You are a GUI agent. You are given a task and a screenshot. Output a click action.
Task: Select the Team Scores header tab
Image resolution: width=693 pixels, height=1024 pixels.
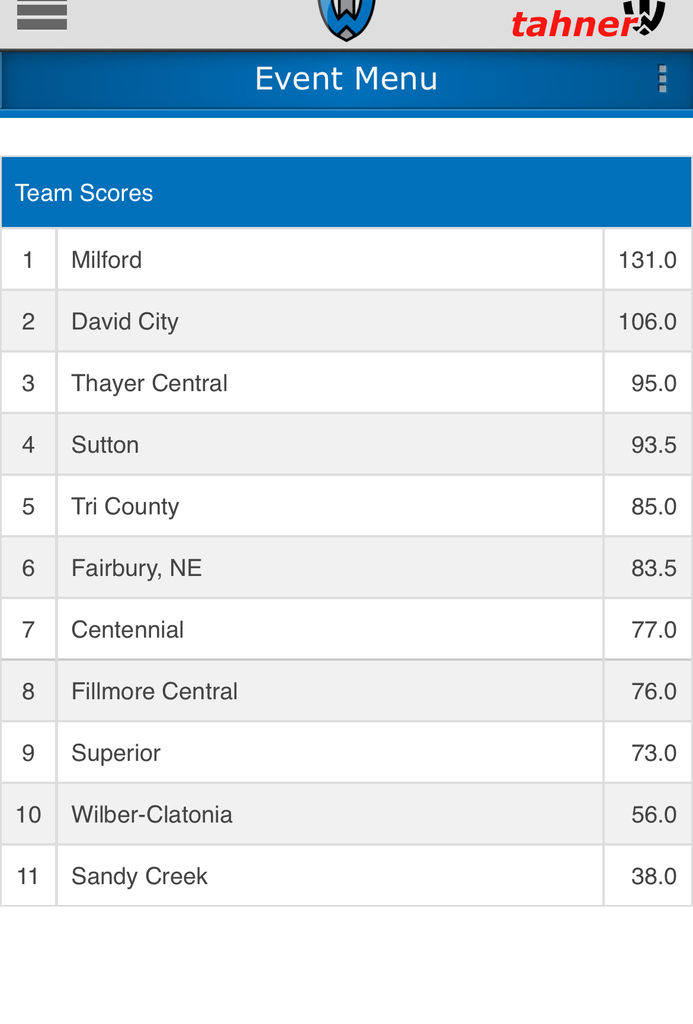84,192
